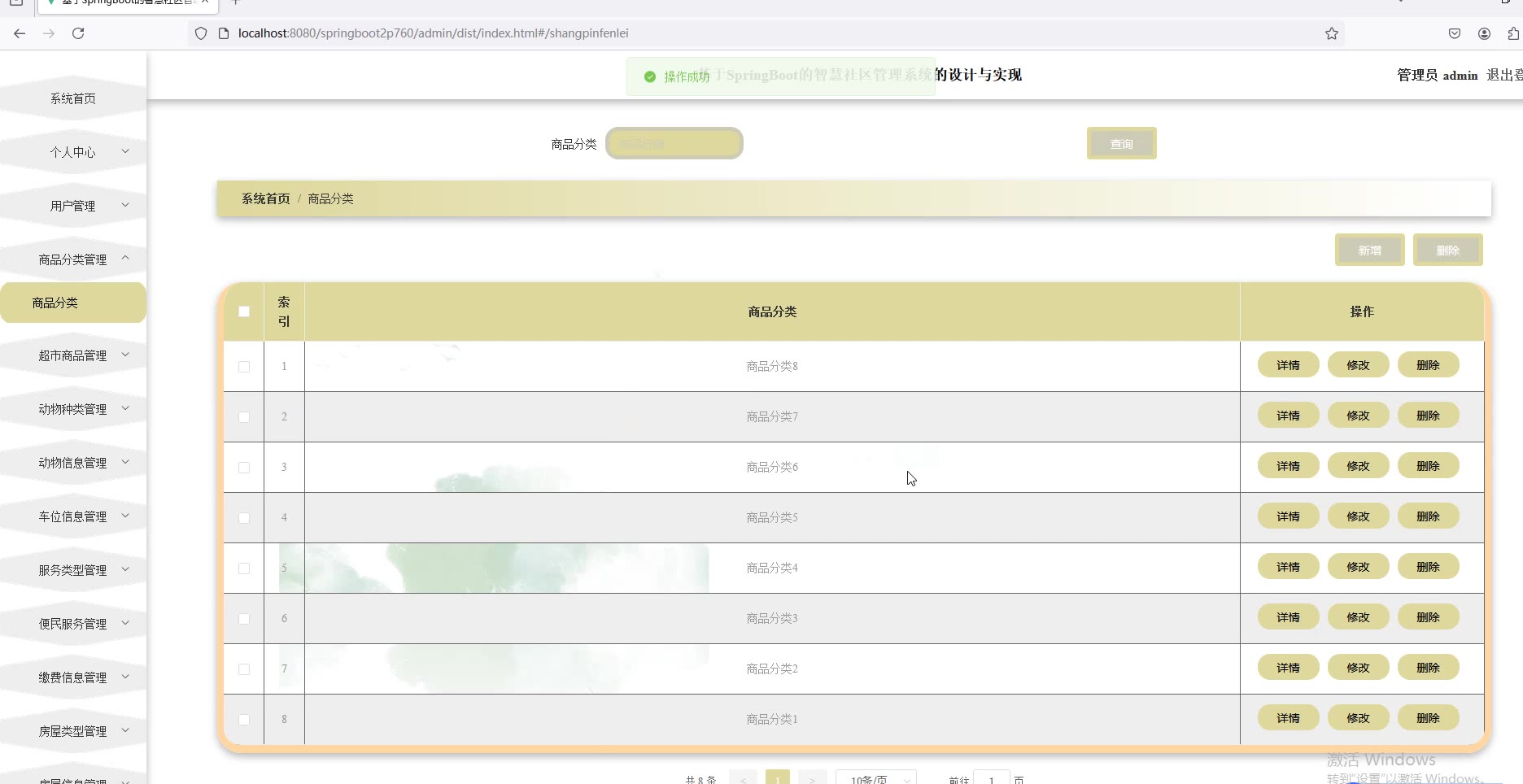Check the box for row 商品分类2
Image resolution: width=1523 pixels, height=784 pixels.
[244, 669]
